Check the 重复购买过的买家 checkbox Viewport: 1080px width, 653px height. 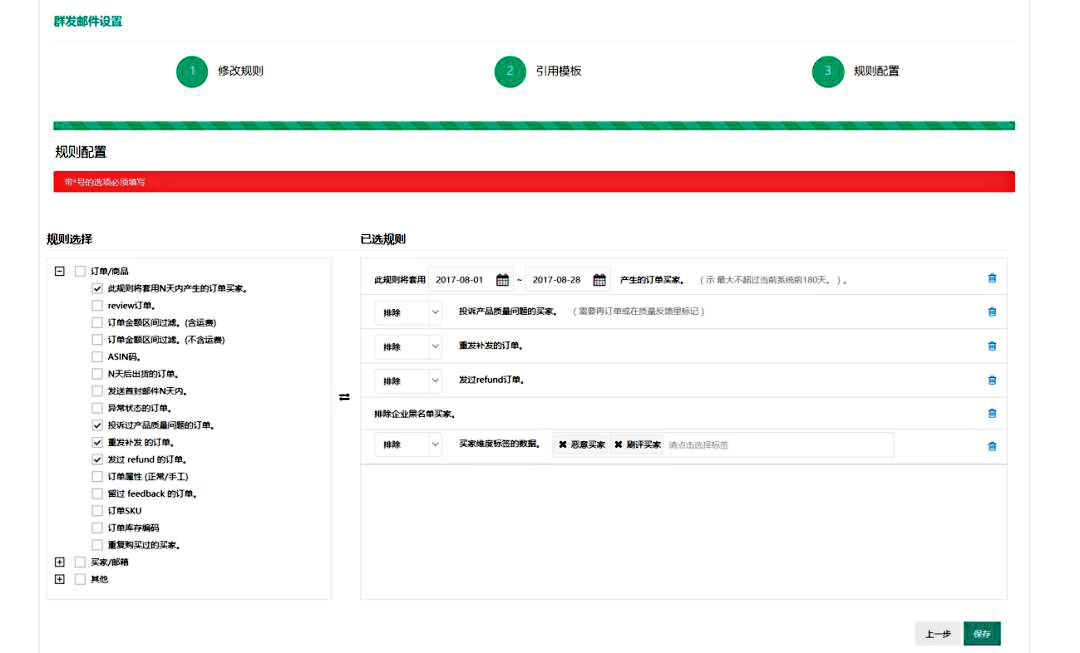click(97, 545)
